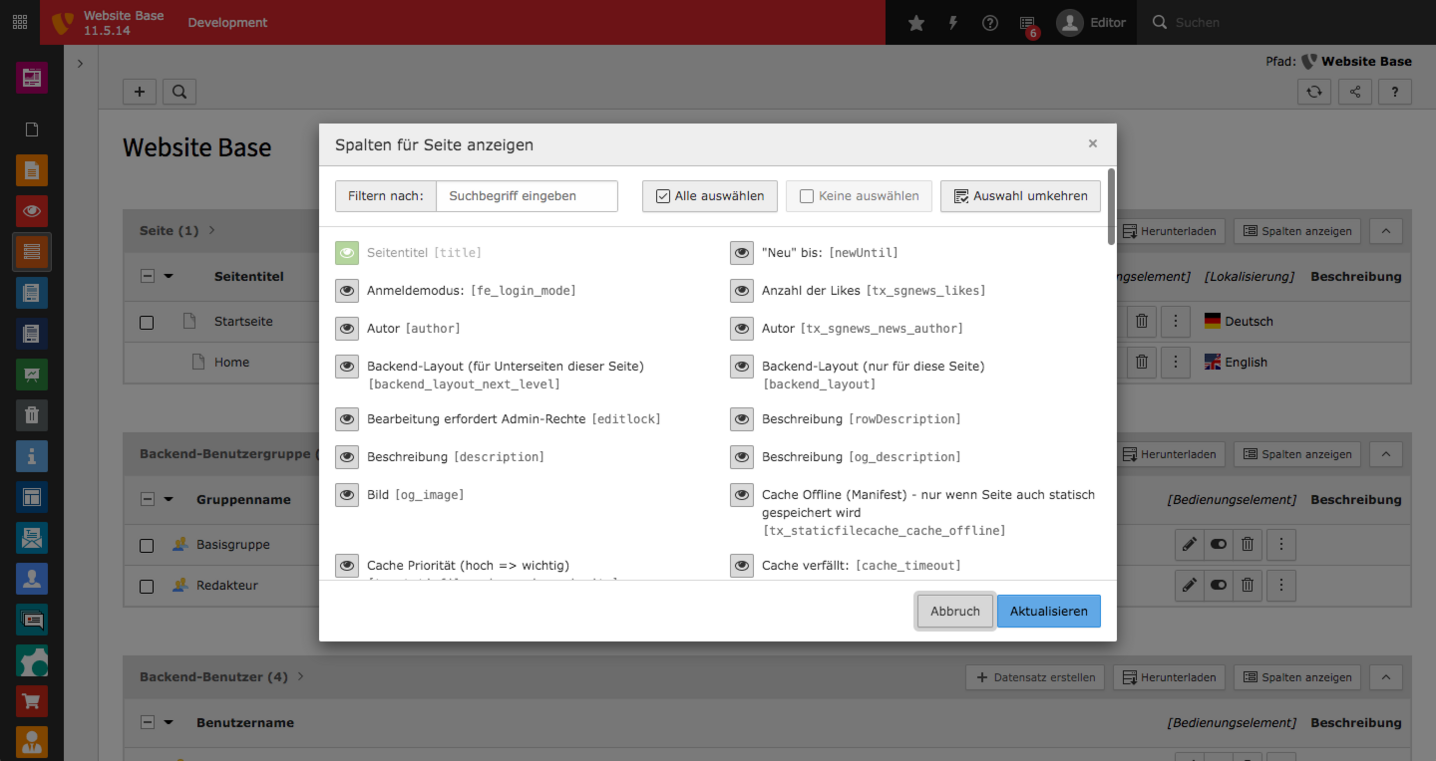This screenshot has width=1436, height=761.
Task: Open the Recycler trash module
Action: tap(31, 415)
